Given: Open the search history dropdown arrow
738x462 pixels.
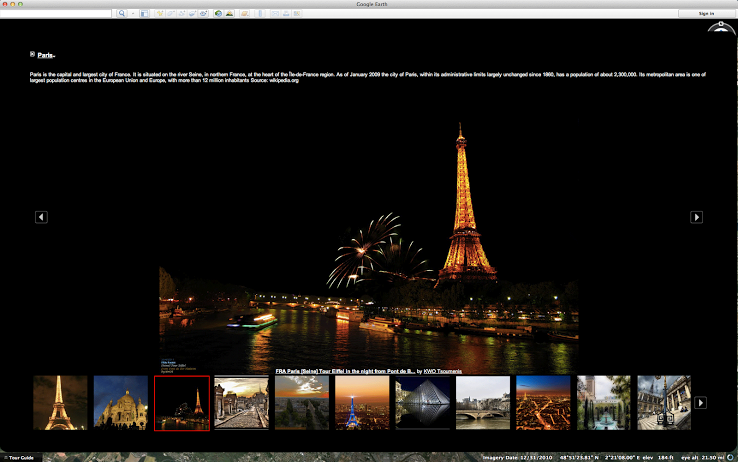Looking at the screenshot, I should 132,14.
